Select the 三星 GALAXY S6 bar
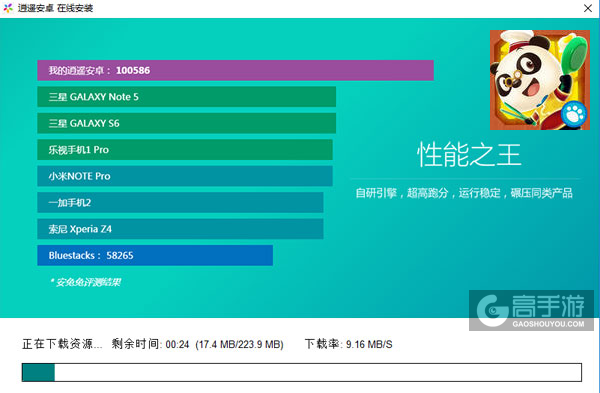Viewport: 600px width, 393px height. (187, 123)
